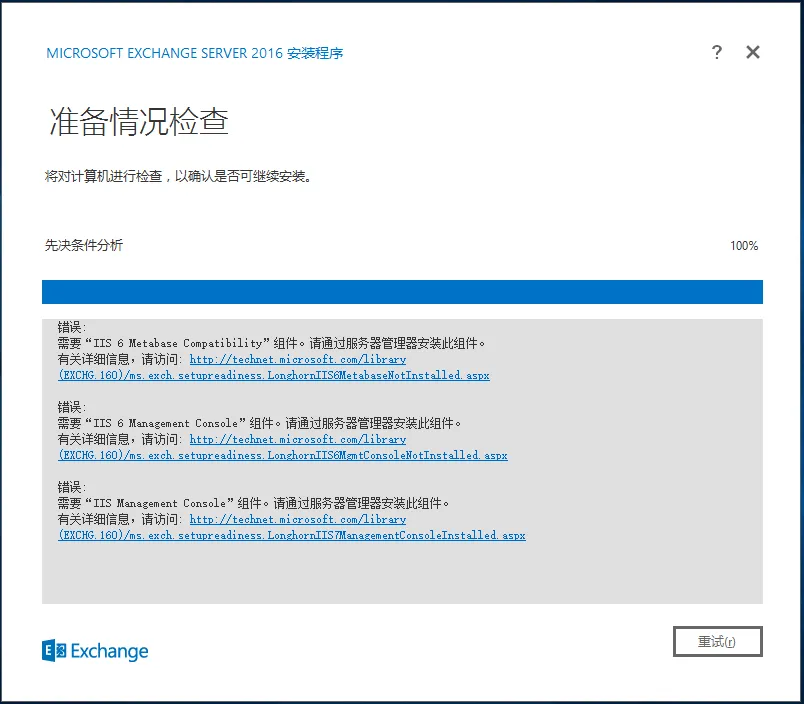This screenshot has height=704, width=804.
Task: Select the 准备情况检查 heading
Action: pyautogui.click(x=138, y=122)
